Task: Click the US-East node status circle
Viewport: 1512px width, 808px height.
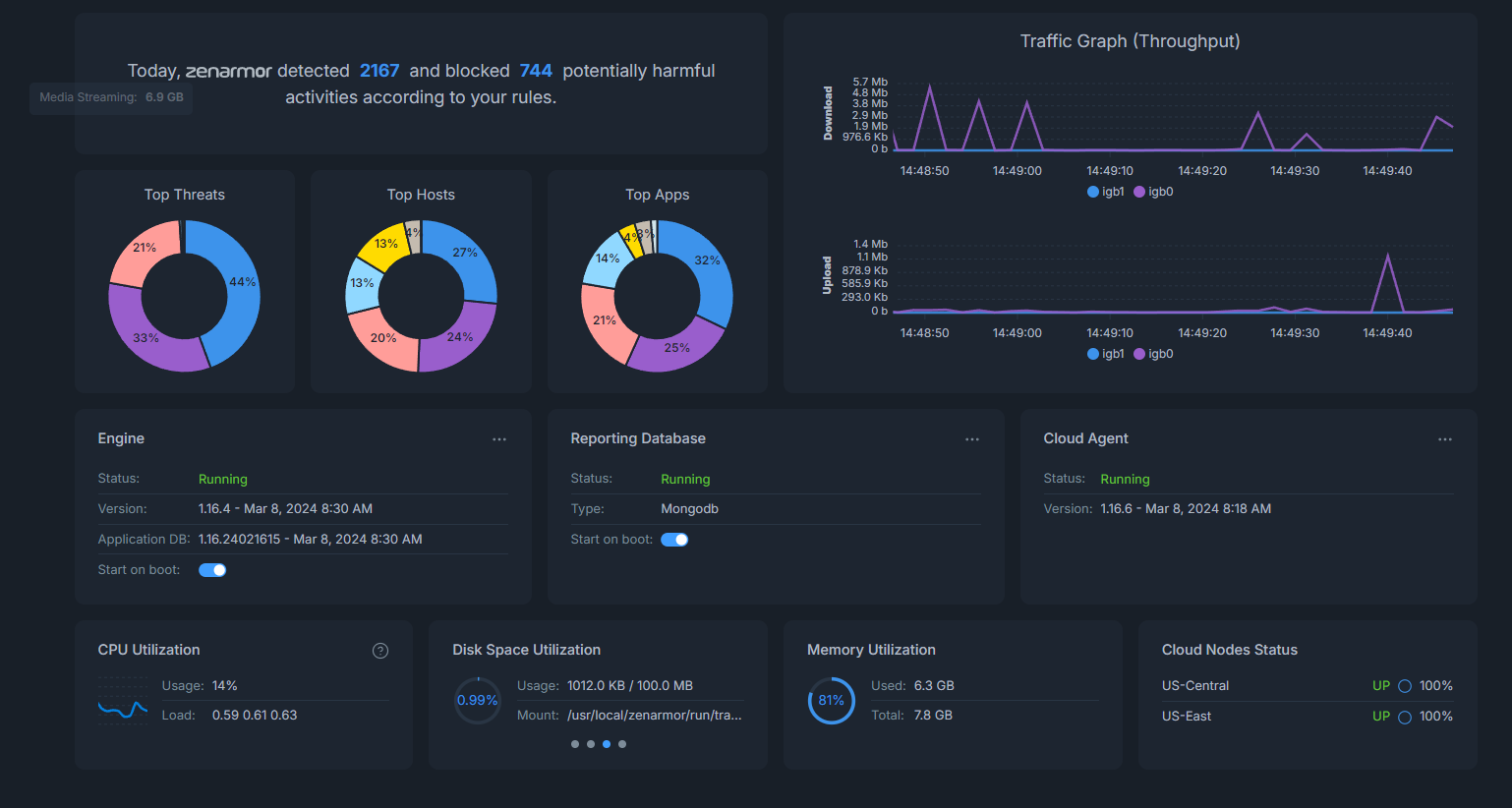Action: (1405, 717)
